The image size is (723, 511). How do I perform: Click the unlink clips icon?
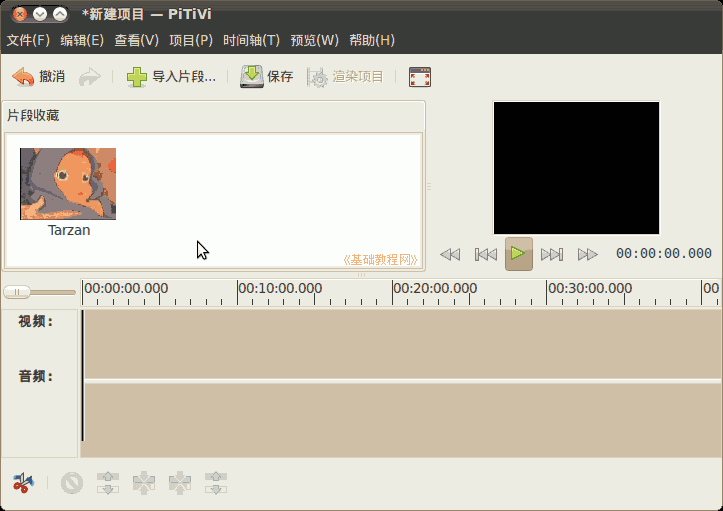[108, 483]
